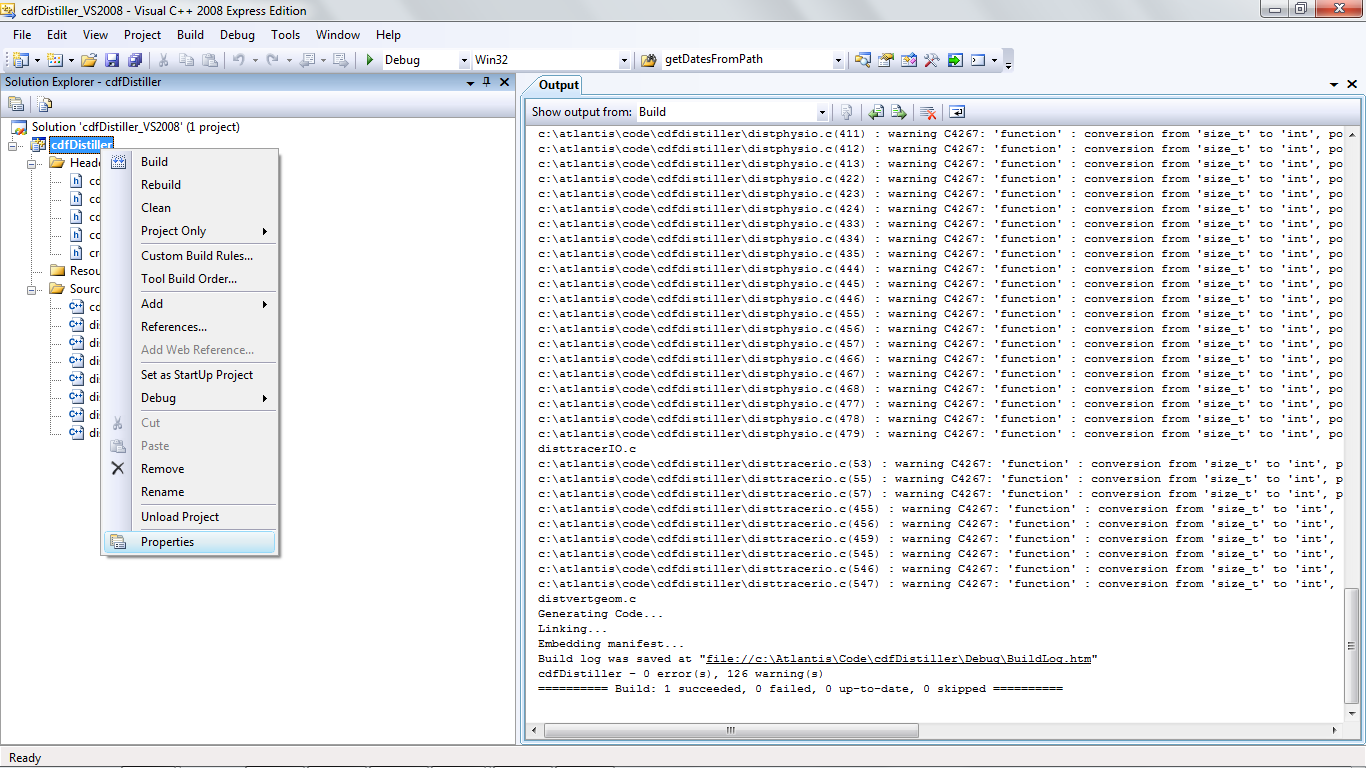Click Solution Explorer's Properties icon
Image resolution: width=1366 pixels, height=768 pixels.
[16, 104]
